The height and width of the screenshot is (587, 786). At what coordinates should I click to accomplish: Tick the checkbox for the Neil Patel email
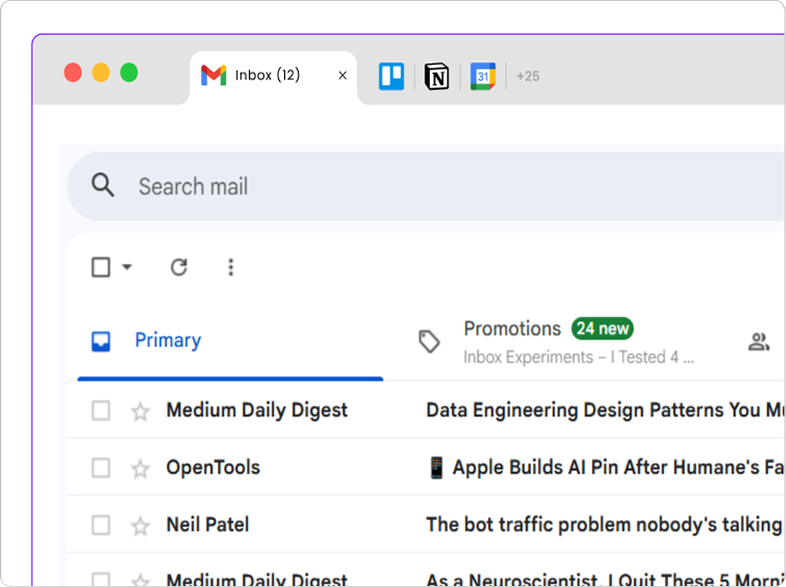click(101, 525)
